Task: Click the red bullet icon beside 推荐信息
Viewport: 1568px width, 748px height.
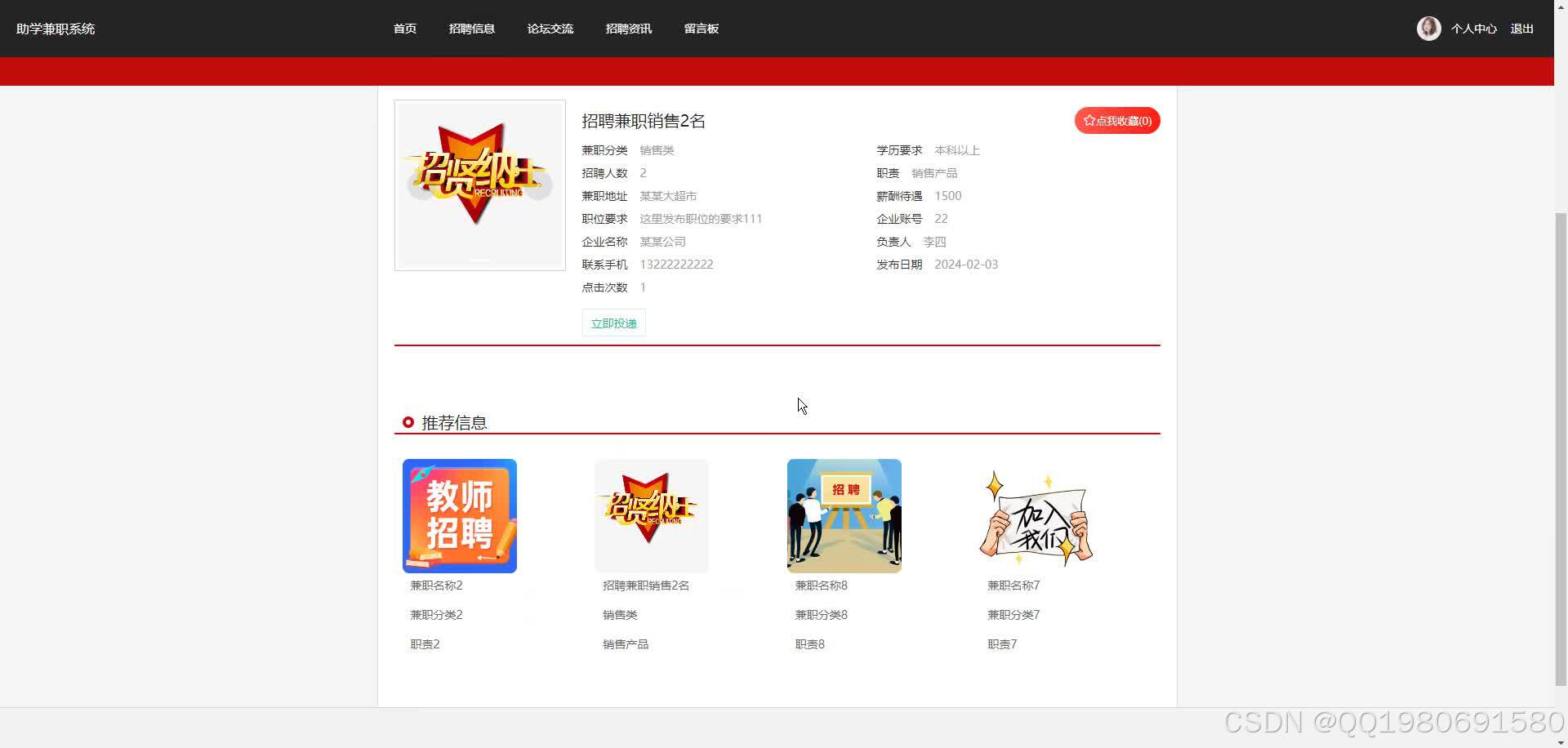Action: (408, 421)
